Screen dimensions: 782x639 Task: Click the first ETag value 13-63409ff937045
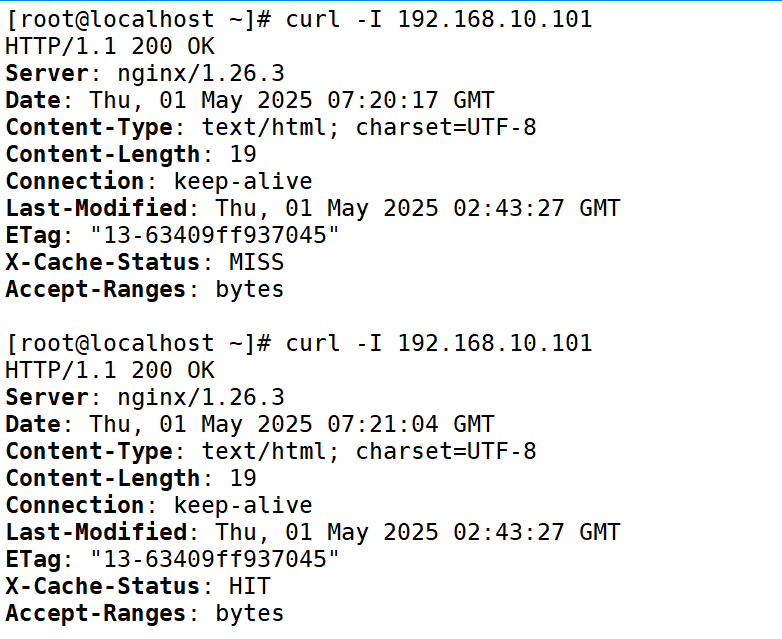[214, 235]
